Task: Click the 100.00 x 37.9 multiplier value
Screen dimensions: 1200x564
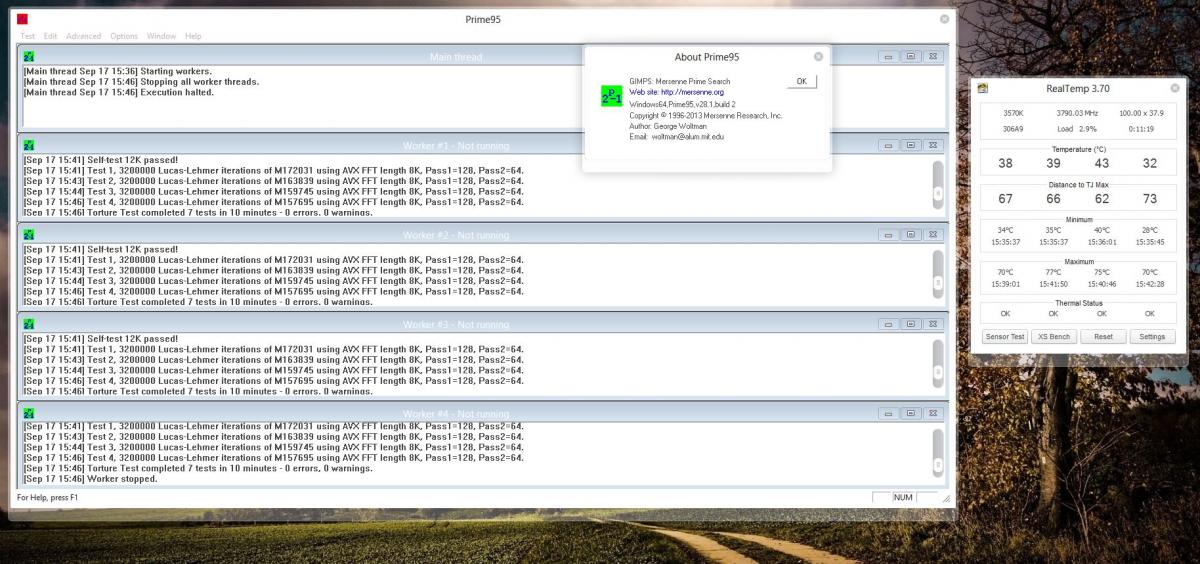Action: pos(1139,113)
